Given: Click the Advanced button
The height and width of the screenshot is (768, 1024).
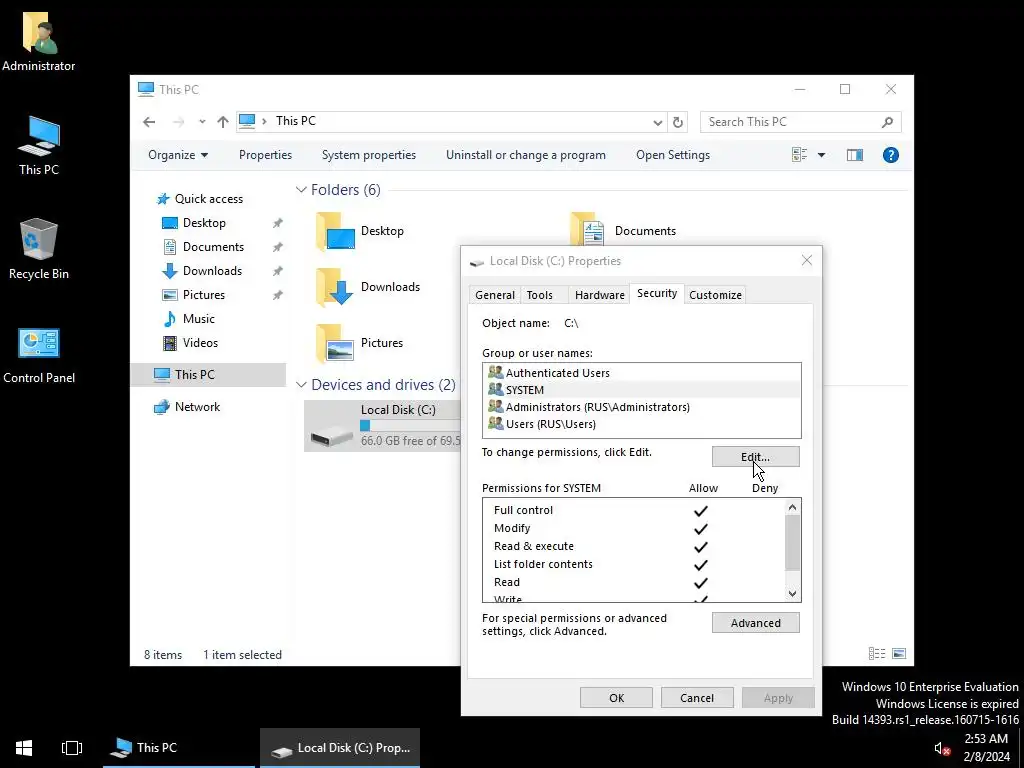Looking at the screenshot, I should (x=756, y=623).
